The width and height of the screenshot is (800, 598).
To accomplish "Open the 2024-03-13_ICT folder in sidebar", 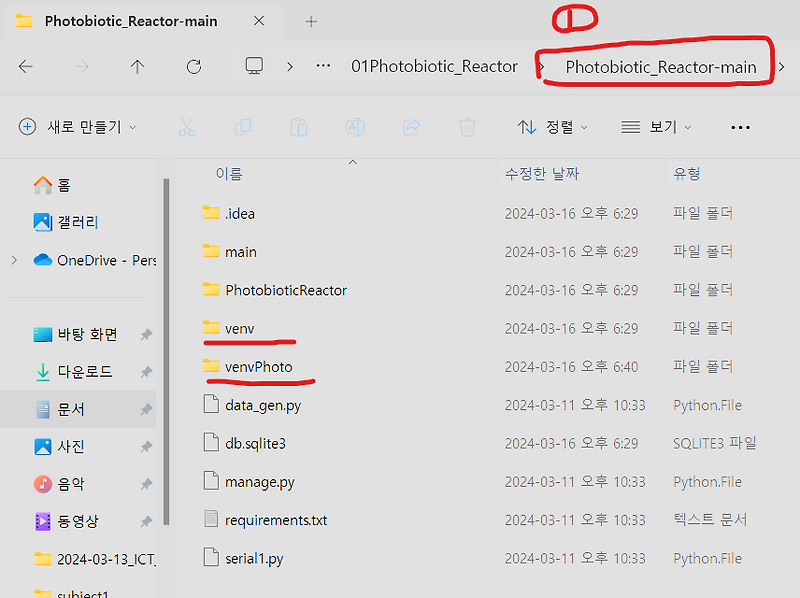I will (x=94, y=559).
